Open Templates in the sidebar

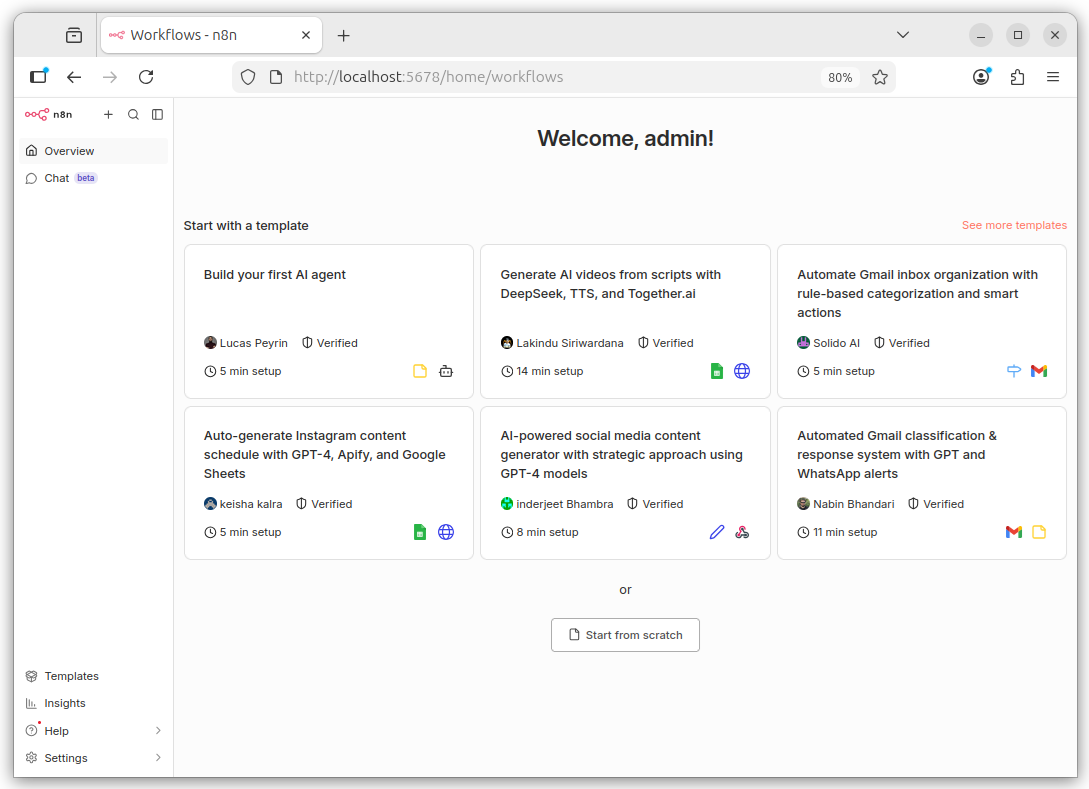[94, 676]
